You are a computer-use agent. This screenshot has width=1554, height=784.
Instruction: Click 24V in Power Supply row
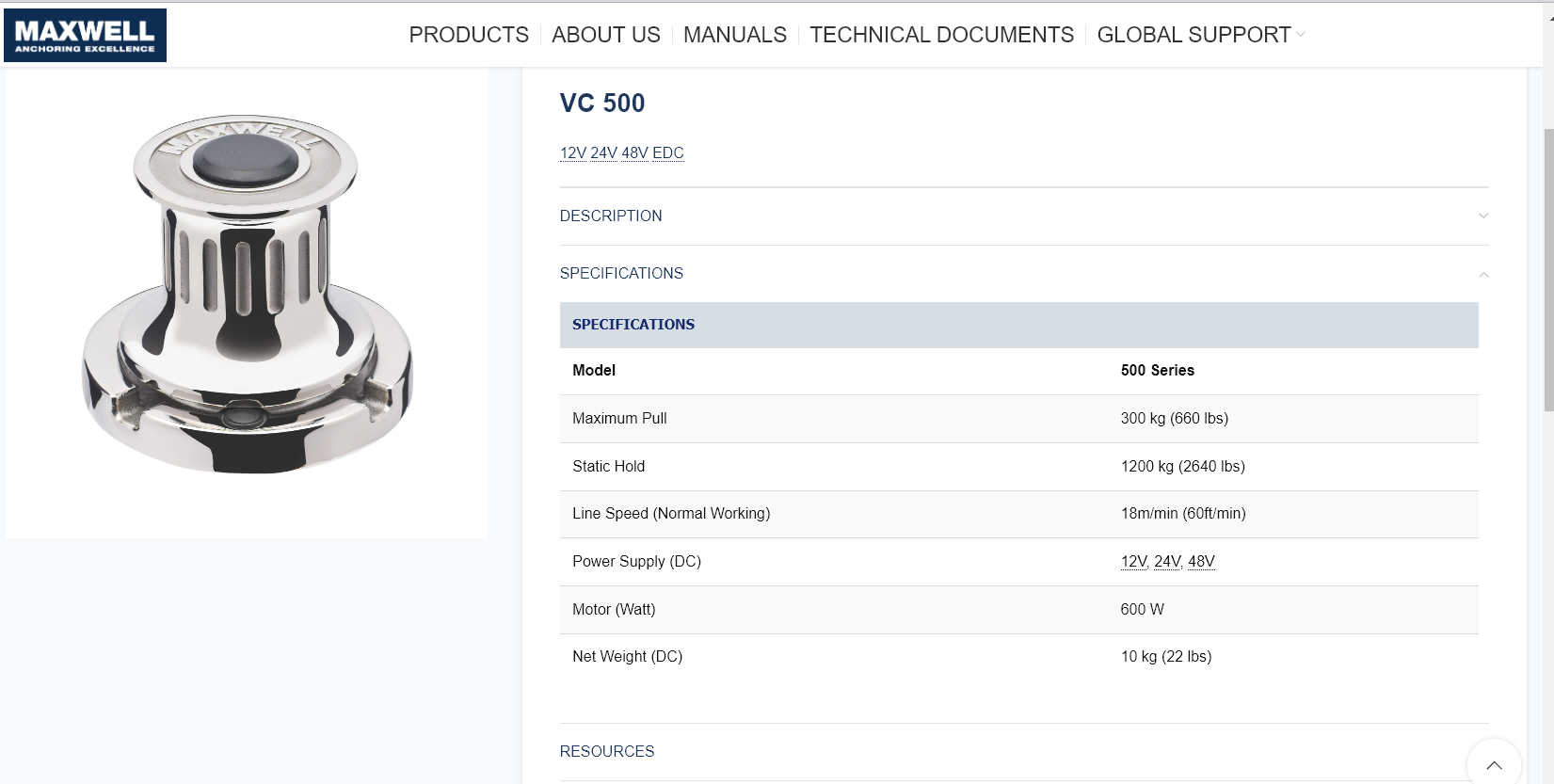(1168, 562)
